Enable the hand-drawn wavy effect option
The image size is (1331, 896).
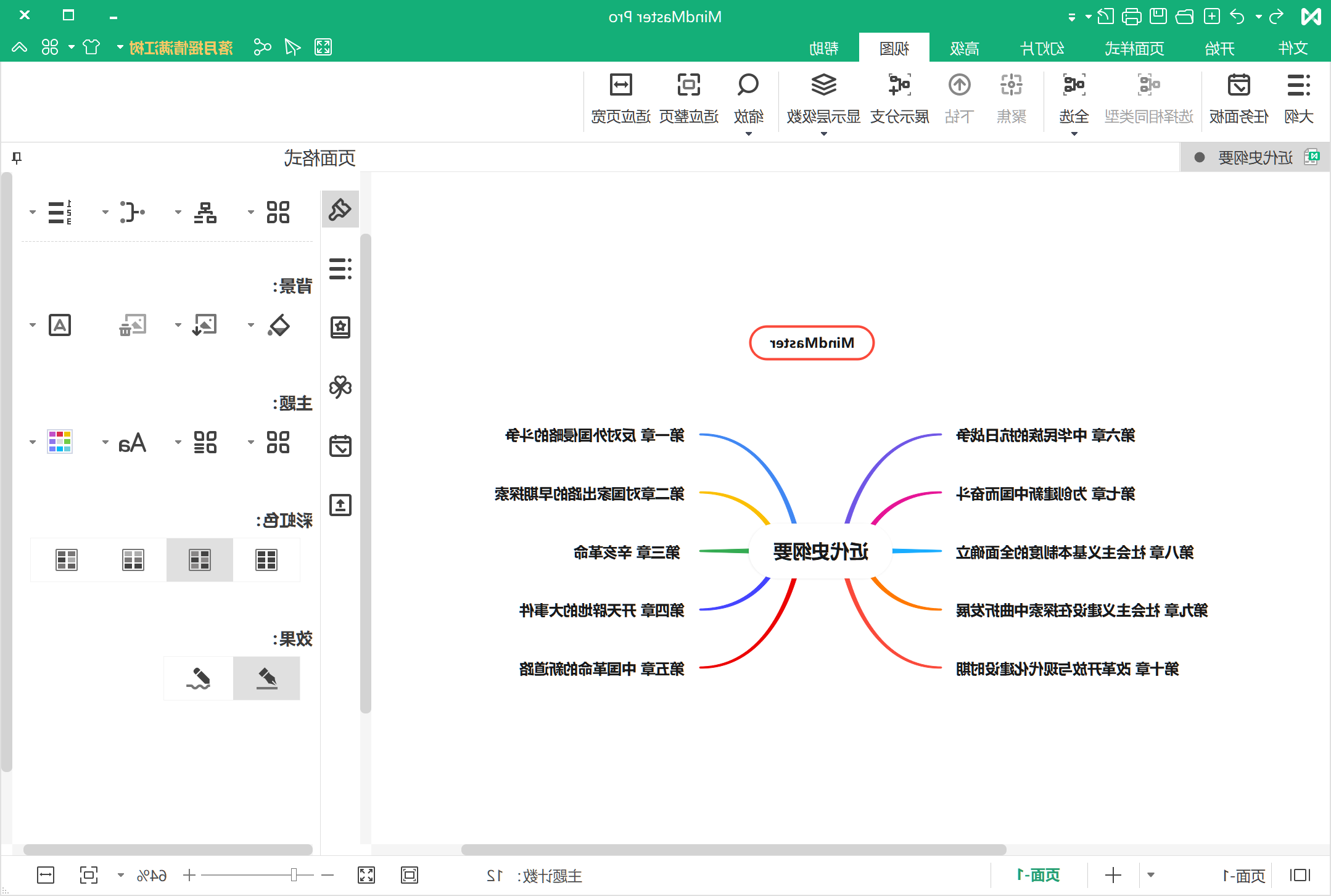pyautogui.click(x=199, y=678)
